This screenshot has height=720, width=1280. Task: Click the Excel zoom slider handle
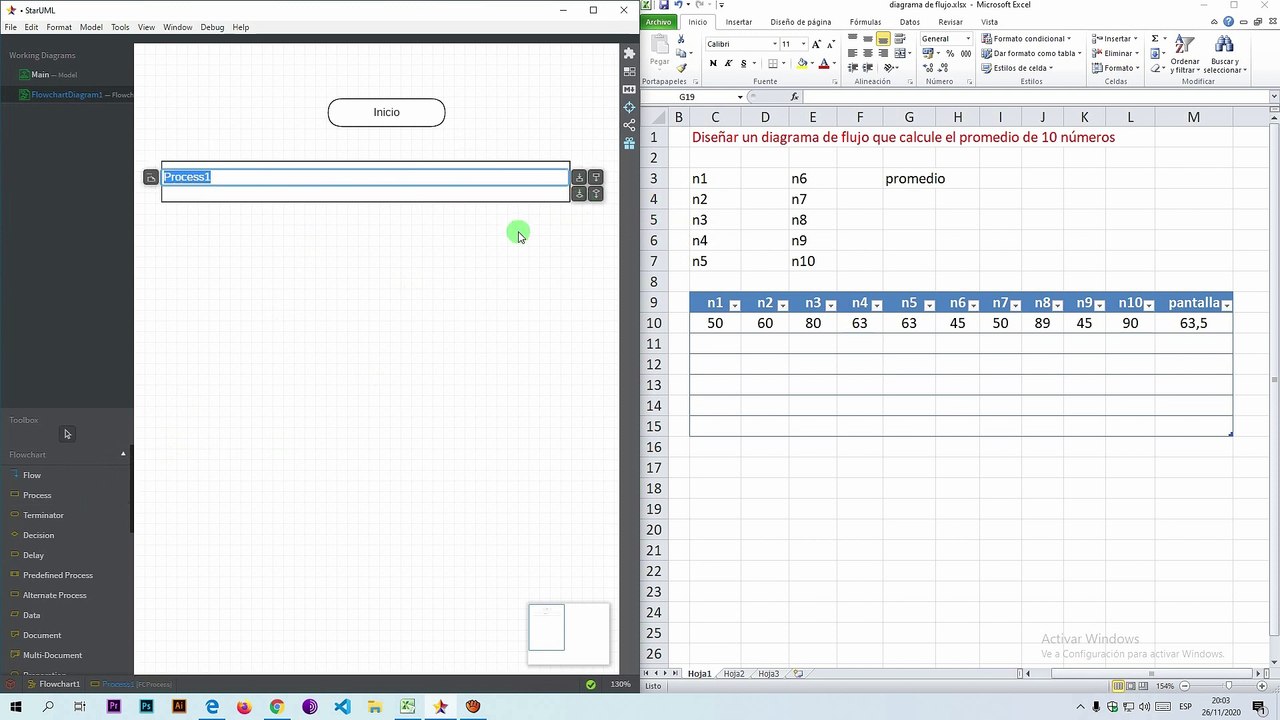(1228, 686)
